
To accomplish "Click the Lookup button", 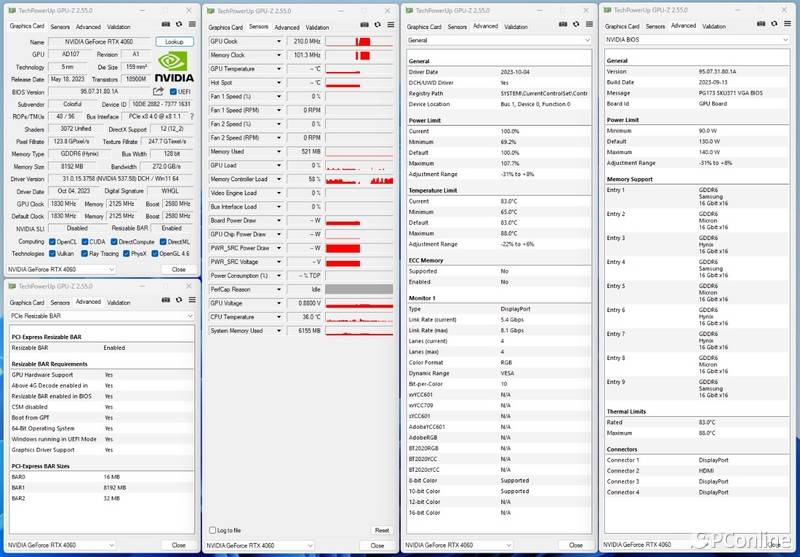I will click(x=174, y=42).
